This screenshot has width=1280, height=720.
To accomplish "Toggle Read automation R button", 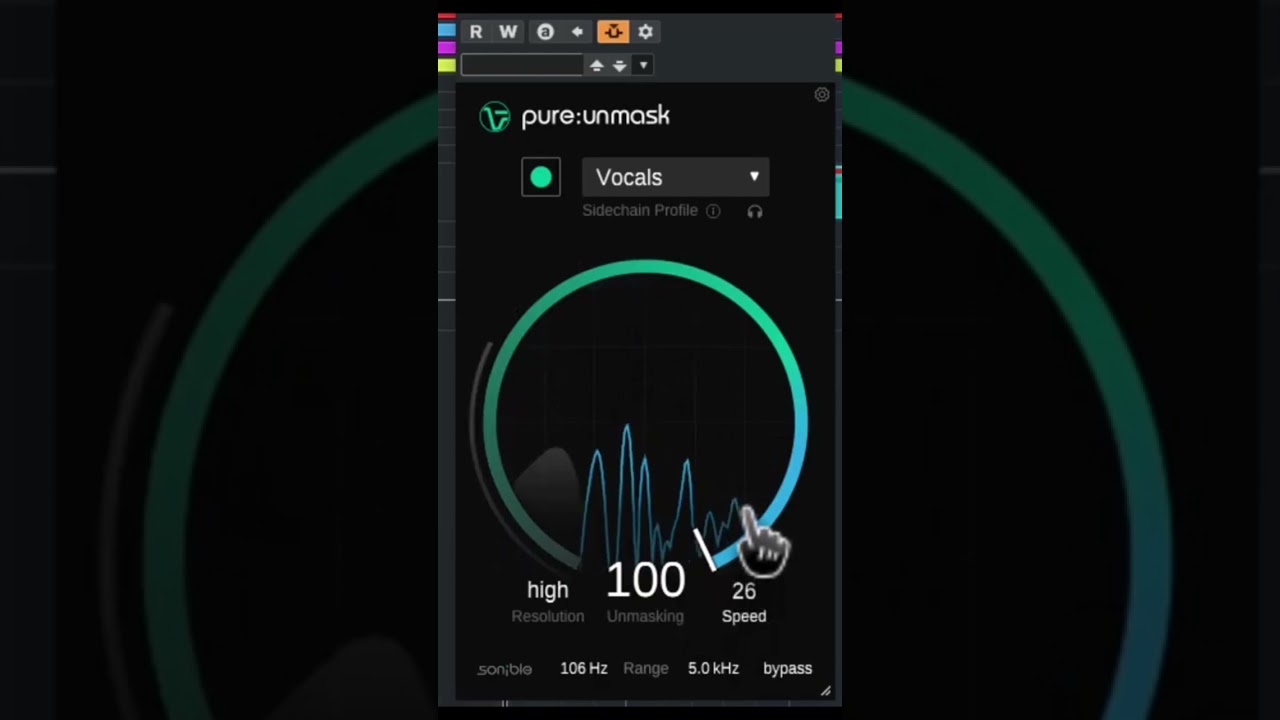I will 476,32.
